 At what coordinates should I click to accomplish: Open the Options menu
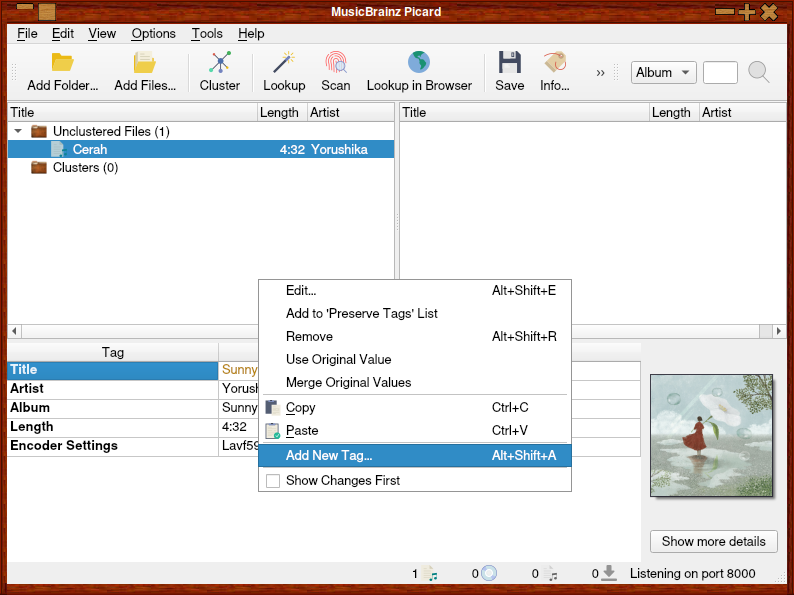click(x=153, y=33)
